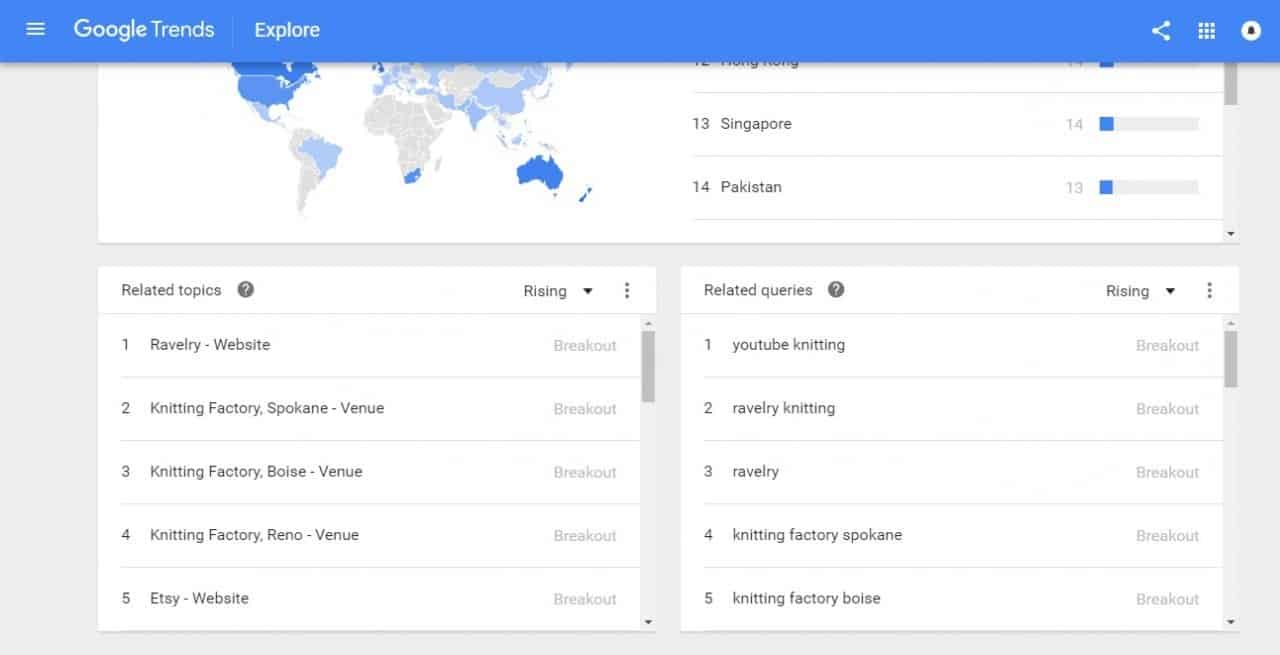
Task: Click the Related topics scrollbar thumb
Action: pyautogui.click(x=648, y=366)
